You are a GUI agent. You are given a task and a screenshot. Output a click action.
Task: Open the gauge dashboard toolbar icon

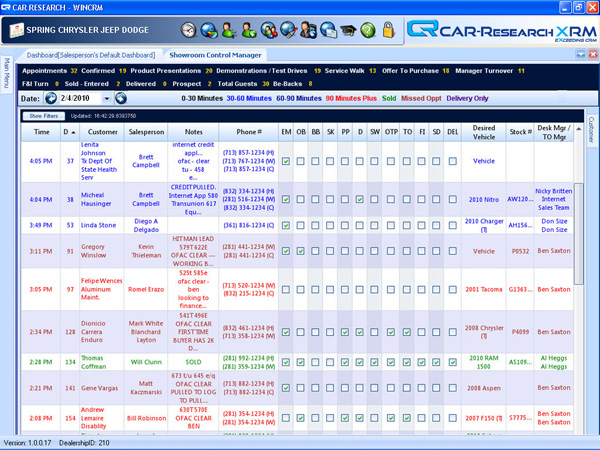[189, 30]
